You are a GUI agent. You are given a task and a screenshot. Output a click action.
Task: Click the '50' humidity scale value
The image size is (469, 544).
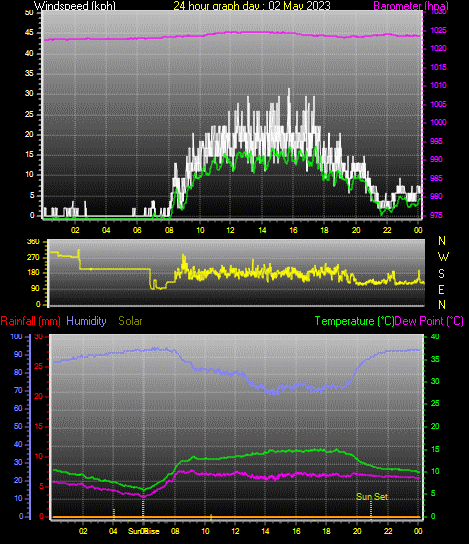click(x=18, y=426)
